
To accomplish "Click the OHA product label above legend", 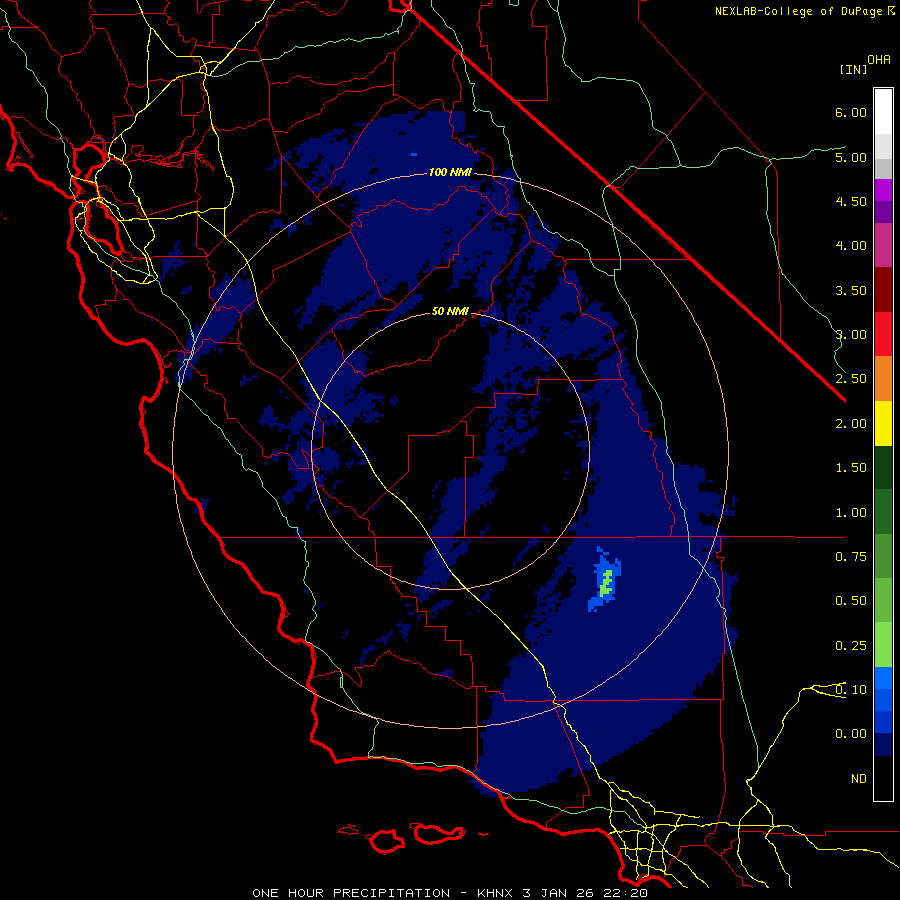I will pos(879,60).
